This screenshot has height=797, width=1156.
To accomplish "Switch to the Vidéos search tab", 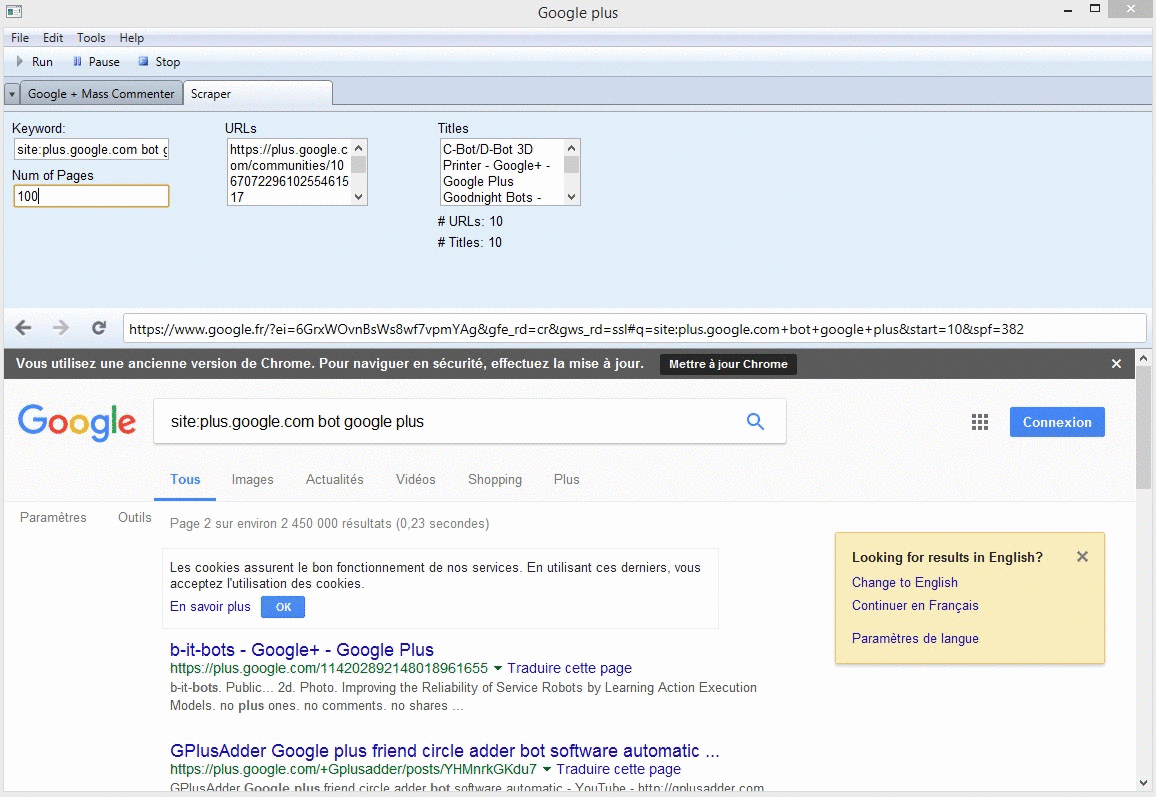I will click(416, 479).
